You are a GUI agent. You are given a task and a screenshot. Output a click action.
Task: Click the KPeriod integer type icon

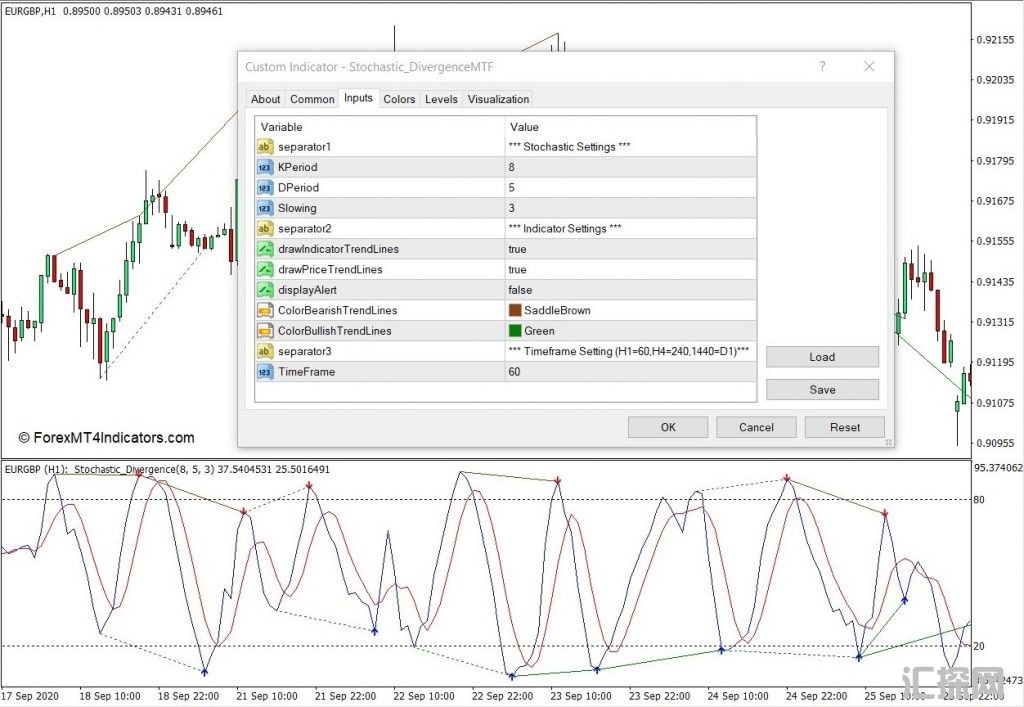tap(265, 167)
